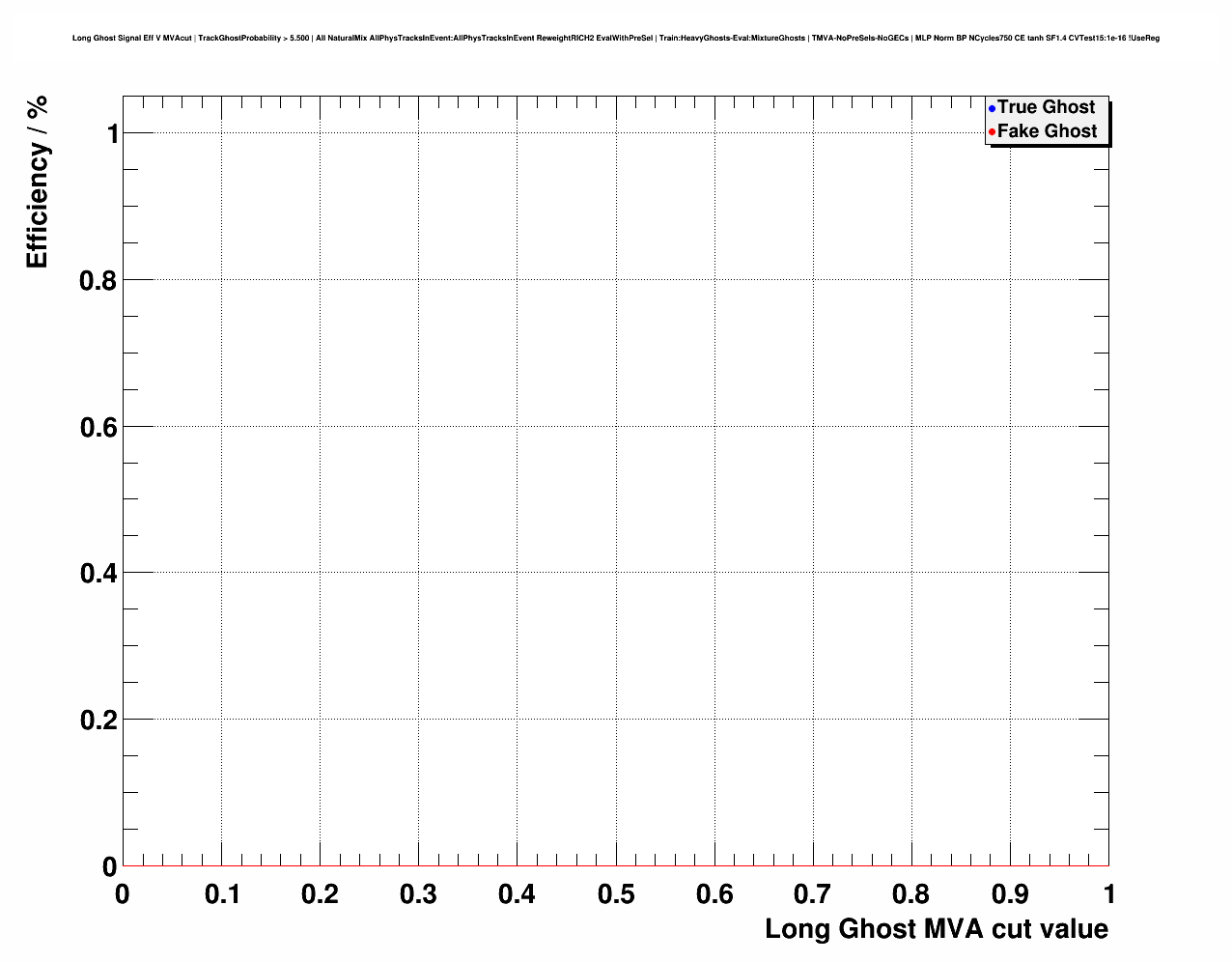Click the 0.8 y-axis tick label
Viewport: 1232px width, 962px height.
point(98,281)
